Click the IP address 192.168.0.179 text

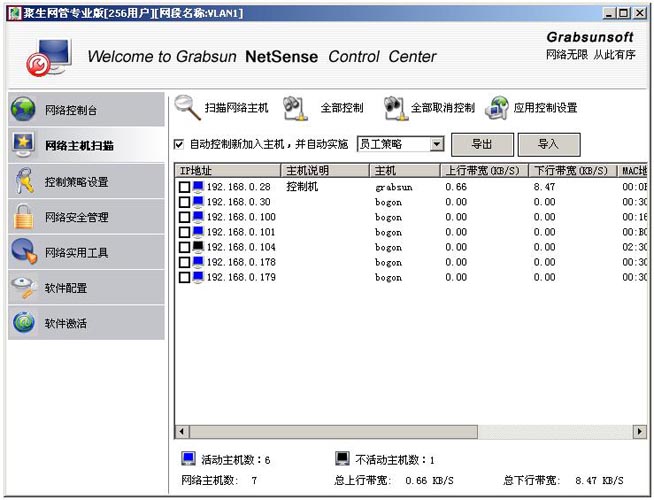[x=241, y=277]
